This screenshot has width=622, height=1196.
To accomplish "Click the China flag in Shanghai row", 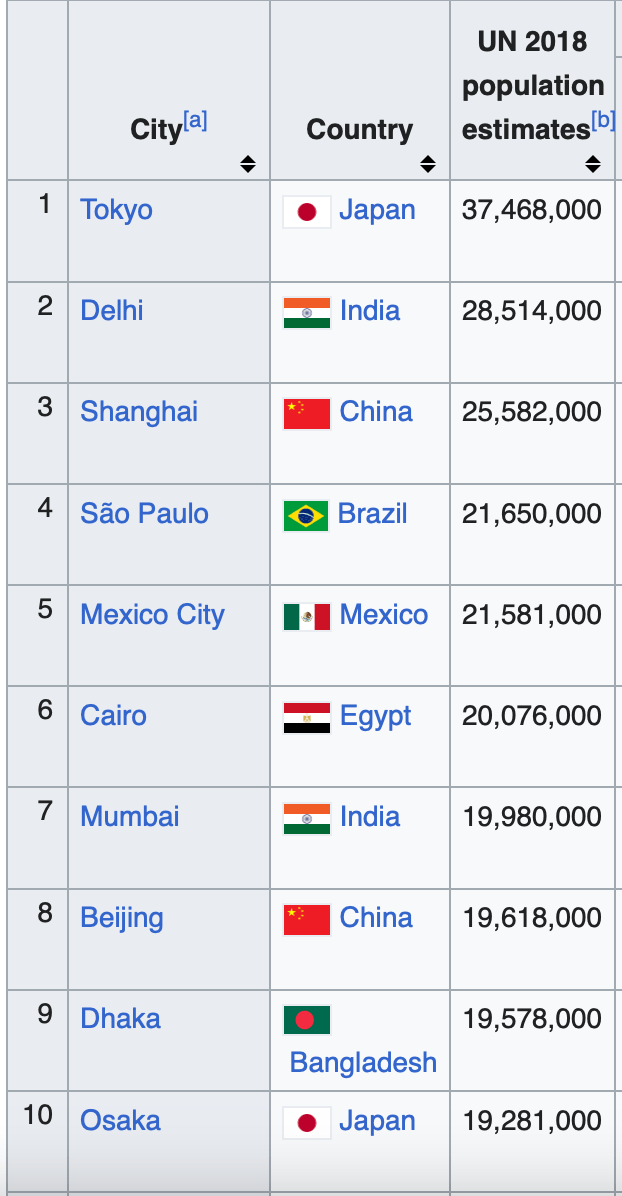I will click(x=307, y=414).
